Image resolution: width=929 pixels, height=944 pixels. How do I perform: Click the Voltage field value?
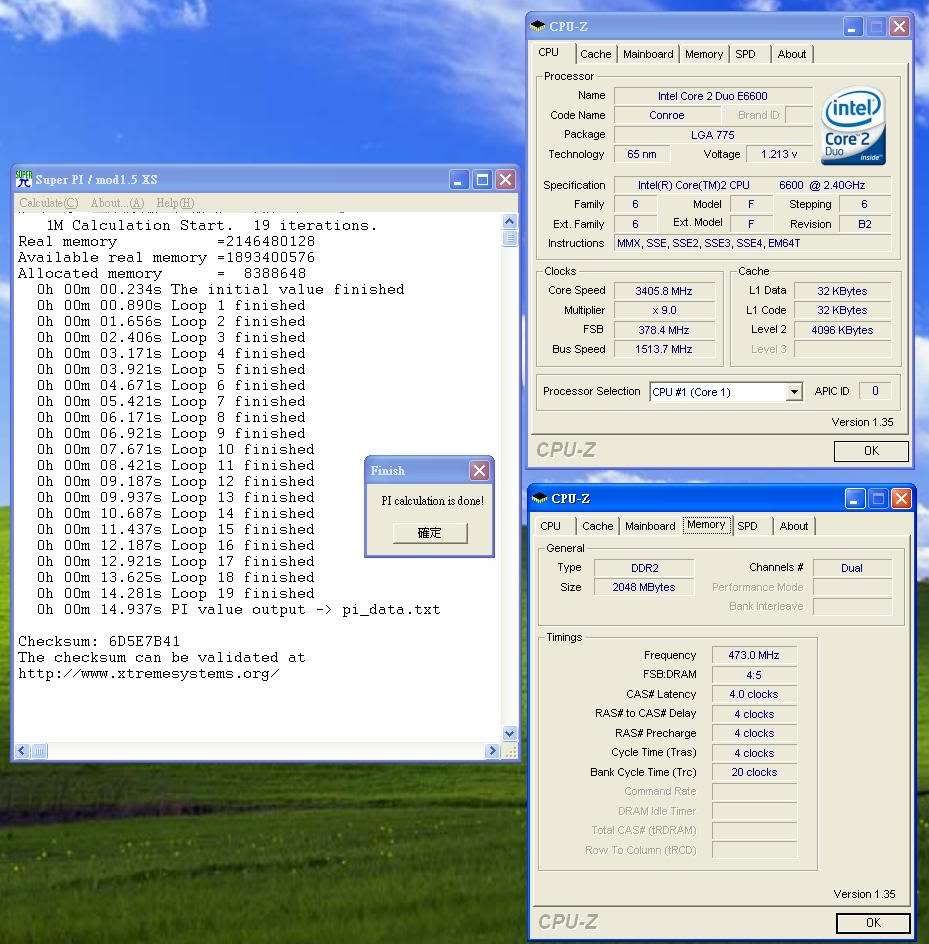click(779, 154)
